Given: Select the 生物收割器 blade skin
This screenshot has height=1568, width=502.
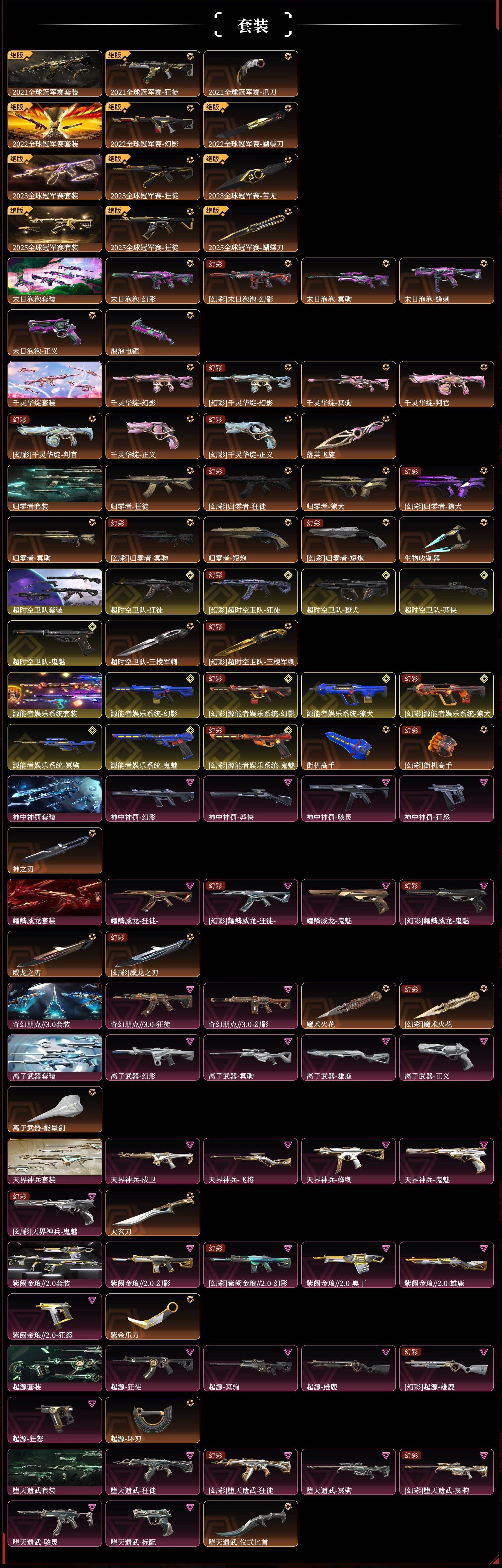Looking at the screenshot, I should click(447, 539).
